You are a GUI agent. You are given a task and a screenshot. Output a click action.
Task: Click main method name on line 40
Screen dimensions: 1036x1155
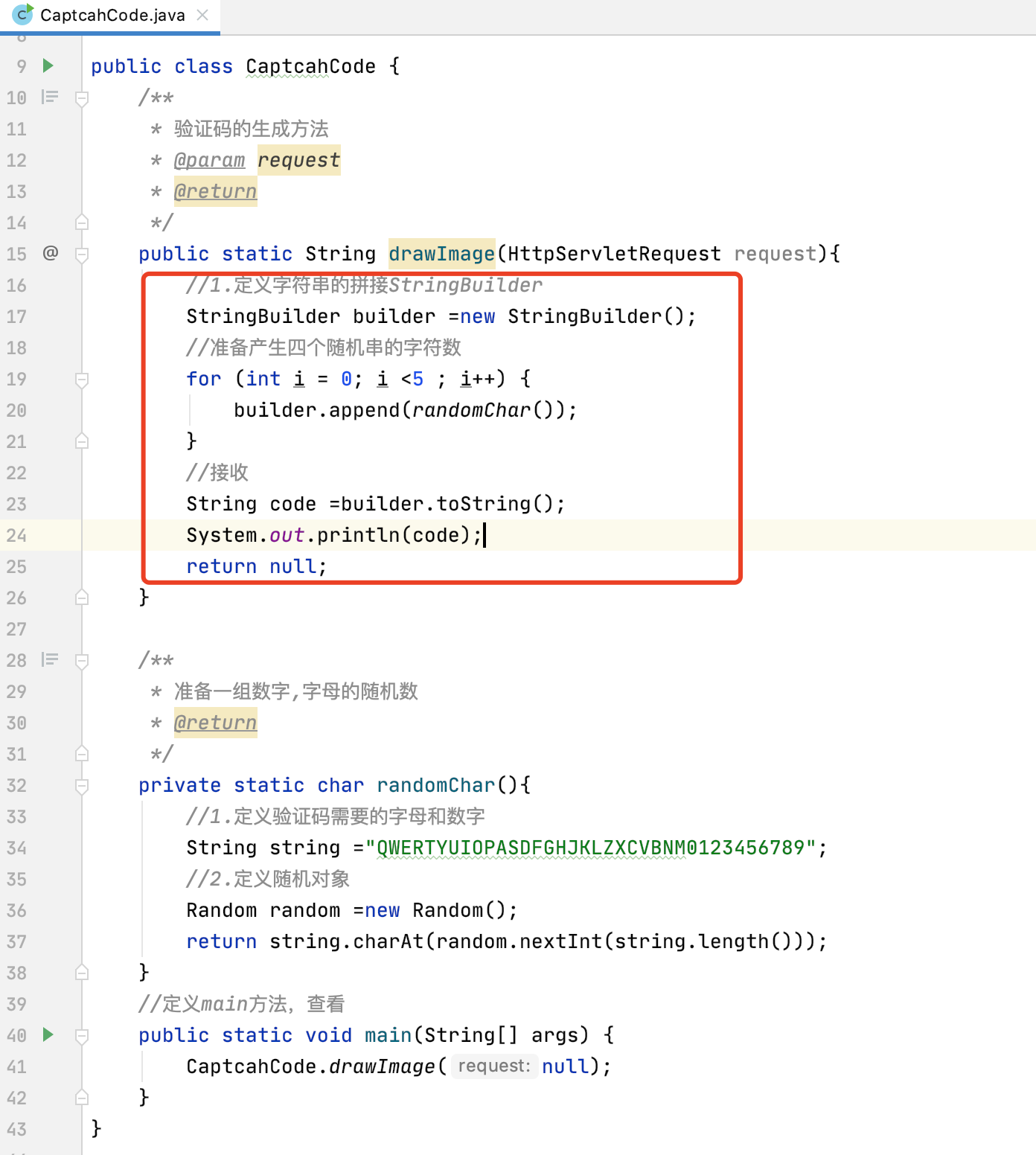click(x=388, y=1035)
